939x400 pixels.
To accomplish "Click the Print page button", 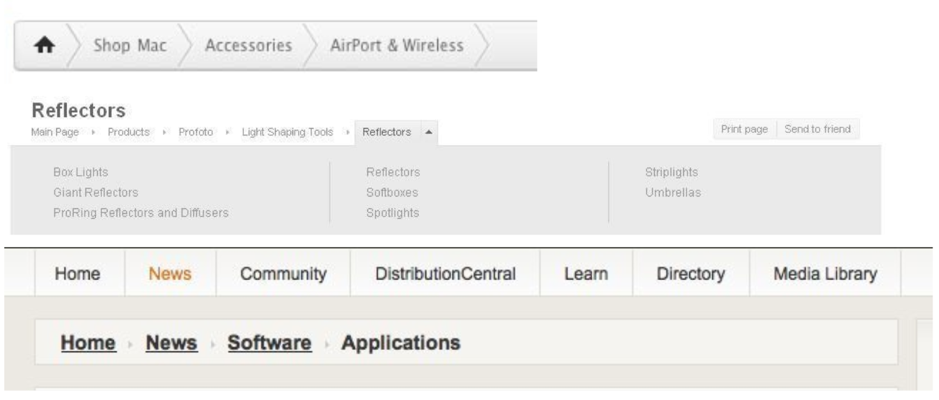I will point(744,130).
